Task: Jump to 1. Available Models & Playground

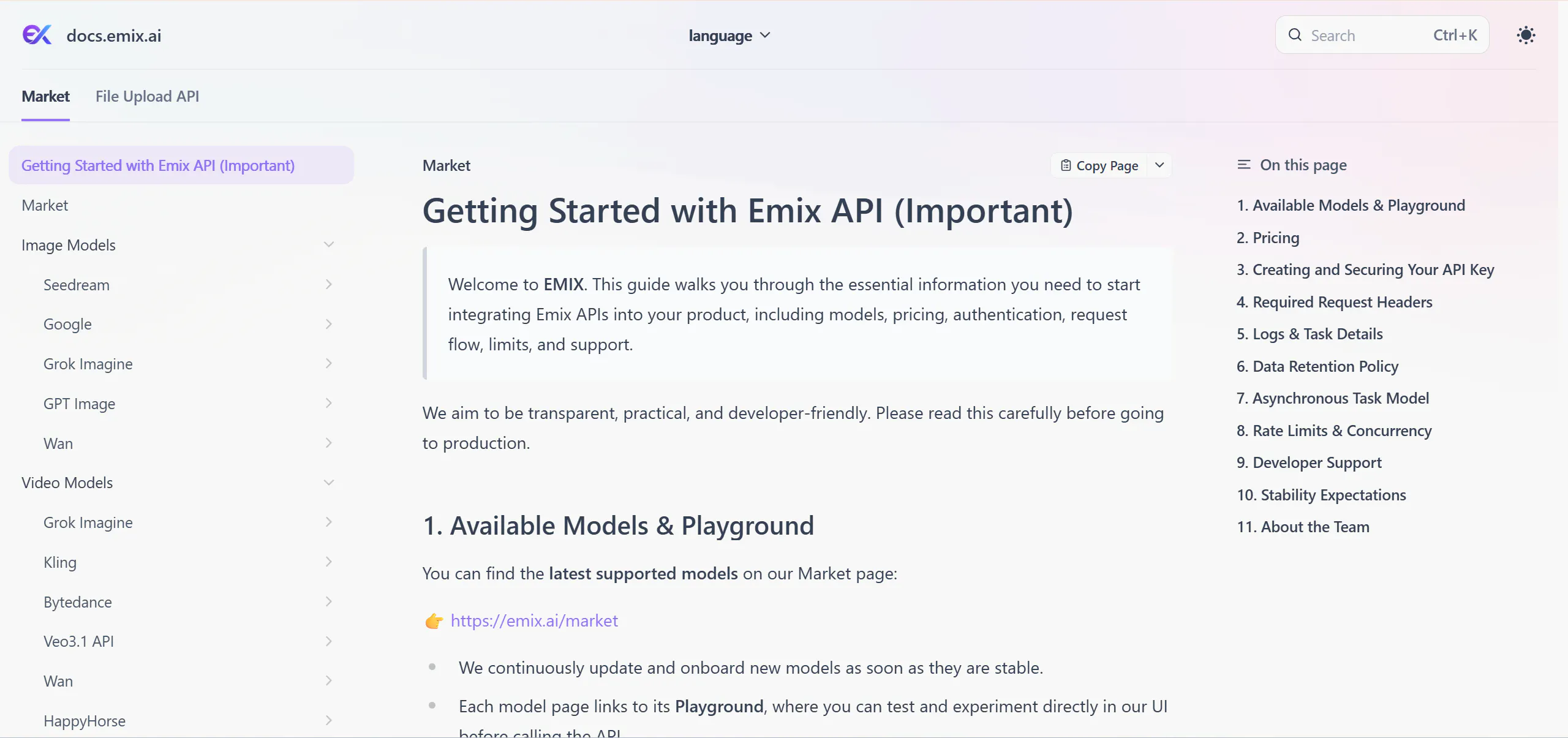Action: pyautogui.click(x=1351, y=205)
